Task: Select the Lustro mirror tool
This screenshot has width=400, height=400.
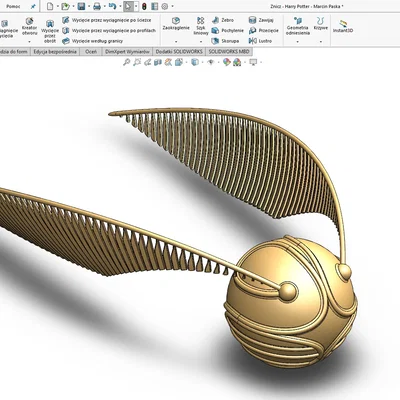Action: [x=260, y=41]
